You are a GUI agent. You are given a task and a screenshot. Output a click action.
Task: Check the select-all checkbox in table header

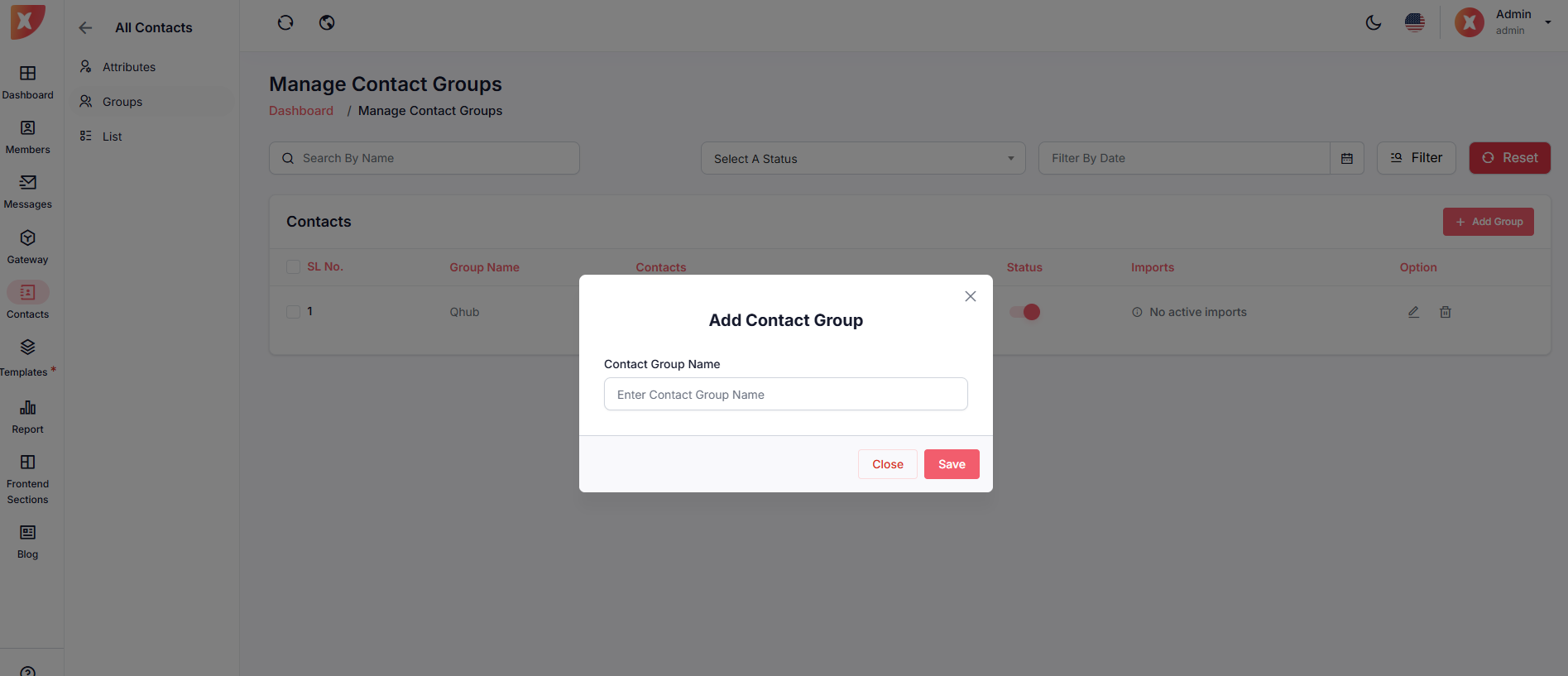tap(293, 266)
